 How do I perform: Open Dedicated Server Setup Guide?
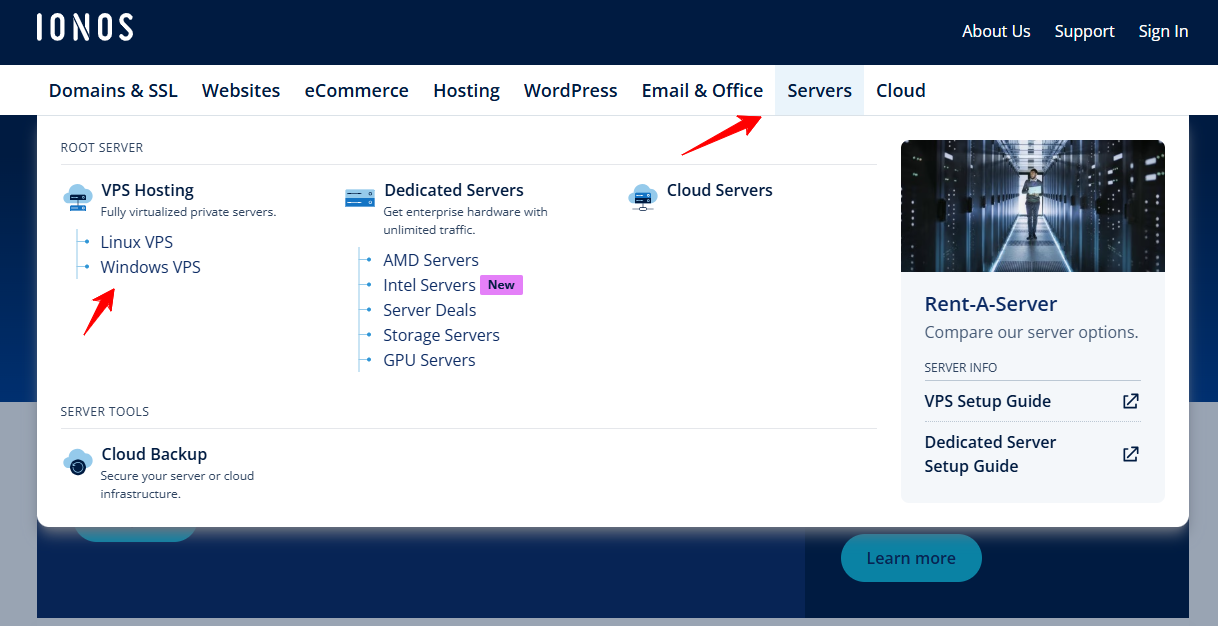pos(991,454)
